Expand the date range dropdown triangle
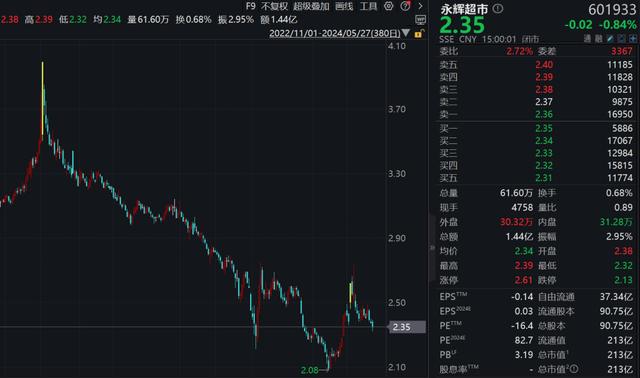This screenshot has width=640, height=378. [x=406, y=33]
